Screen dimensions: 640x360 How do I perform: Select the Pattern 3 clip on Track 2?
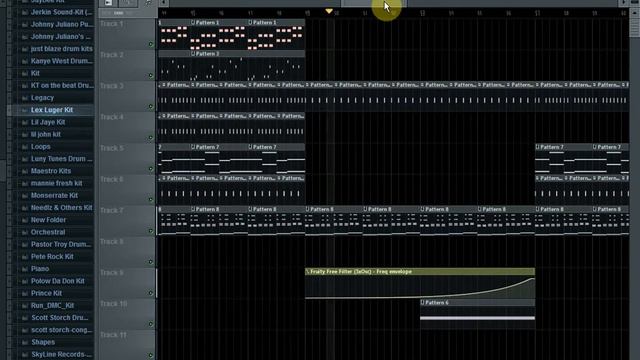[248, 65]
